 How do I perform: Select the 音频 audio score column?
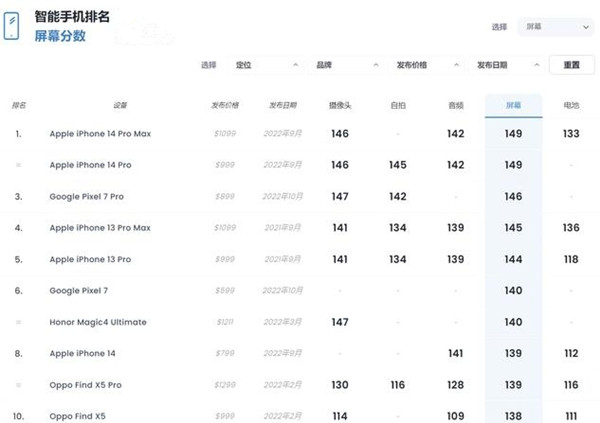(x=456, y=105)
